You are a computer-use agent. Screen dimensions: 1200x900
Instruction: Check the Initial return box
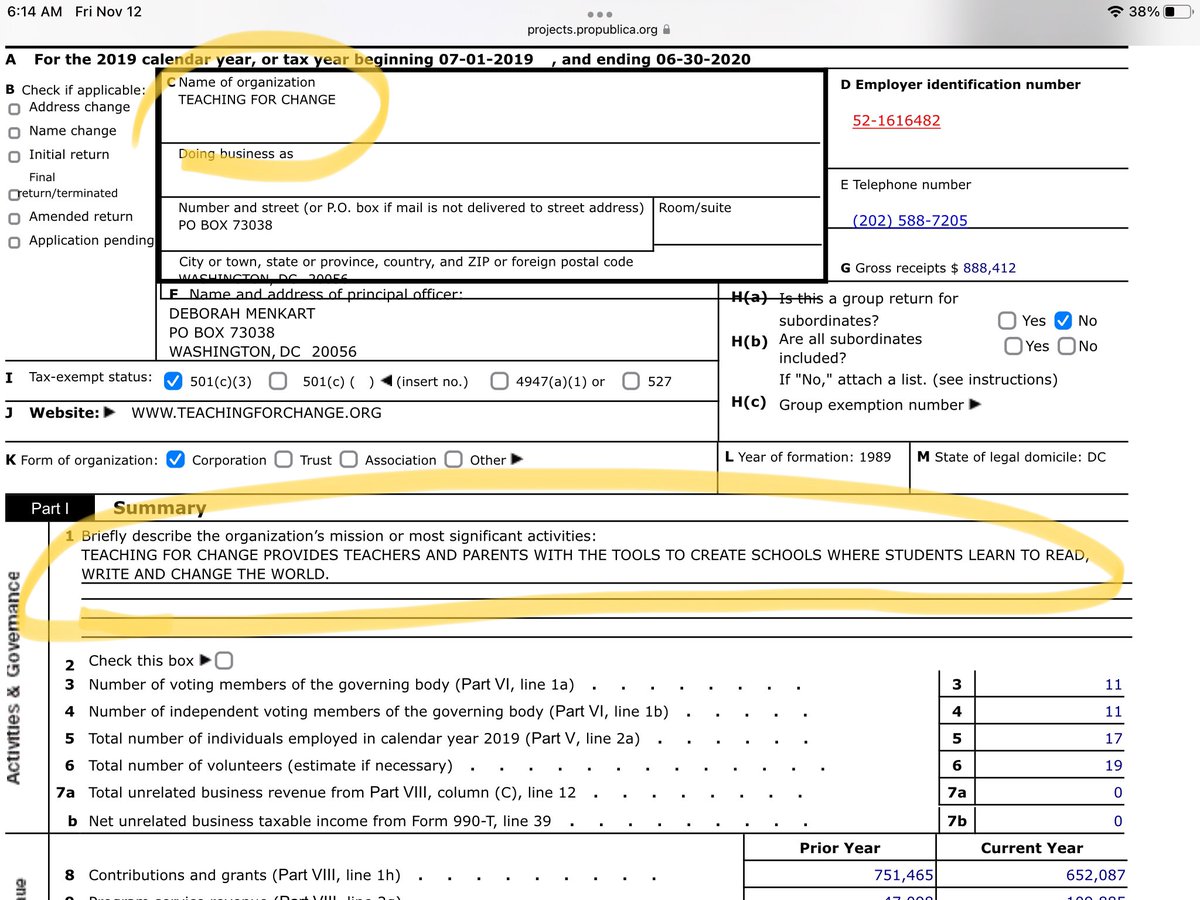14,156
